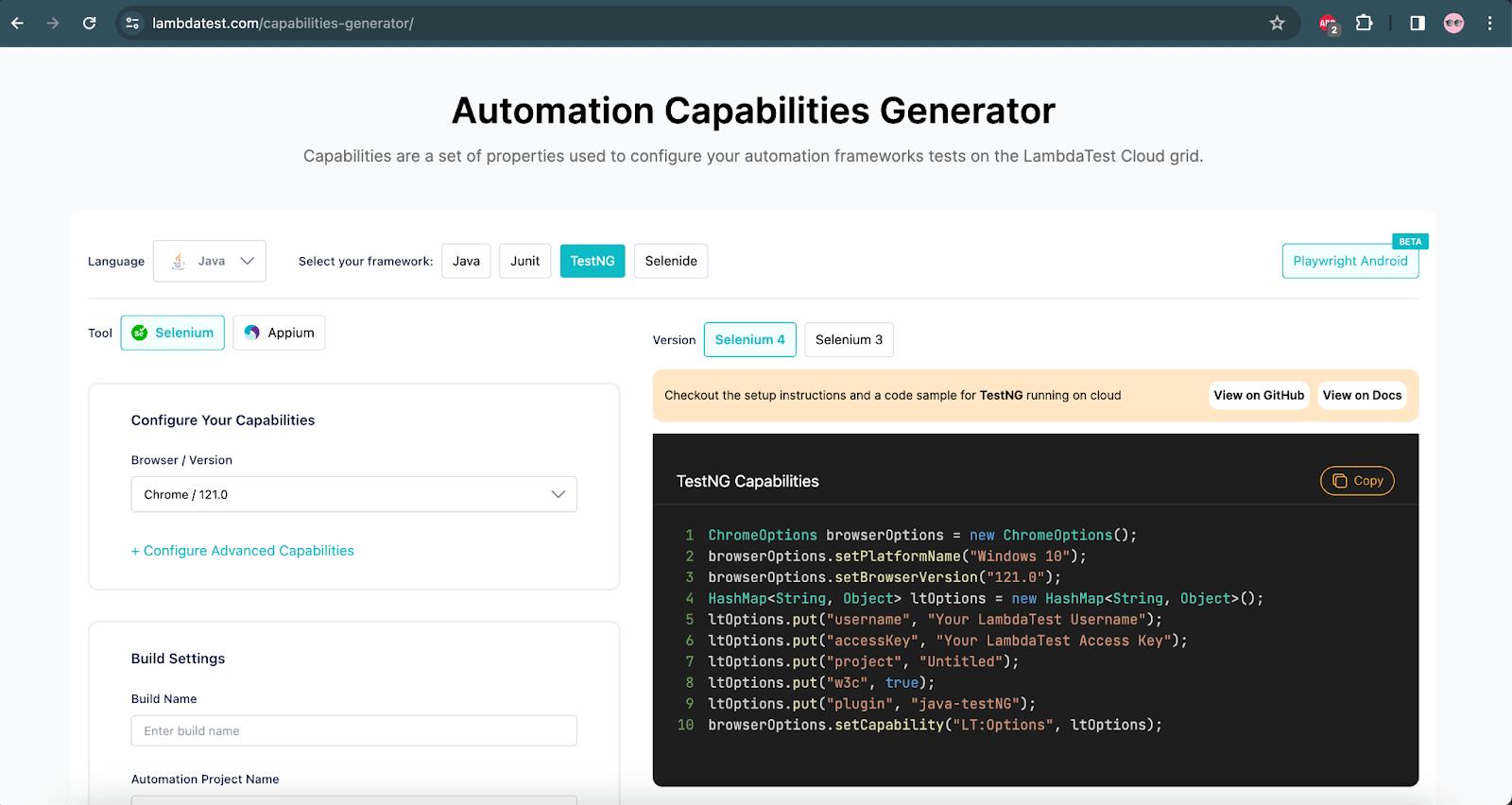
Task: Open the Language dropdown showing Java
Action: 210,261
